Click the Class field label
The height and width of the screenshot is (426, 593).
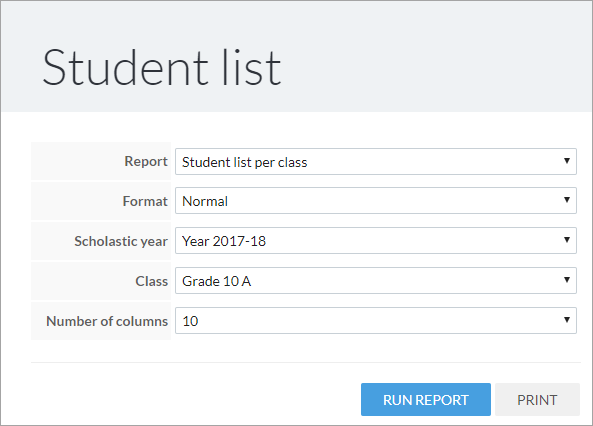(151, 281)
